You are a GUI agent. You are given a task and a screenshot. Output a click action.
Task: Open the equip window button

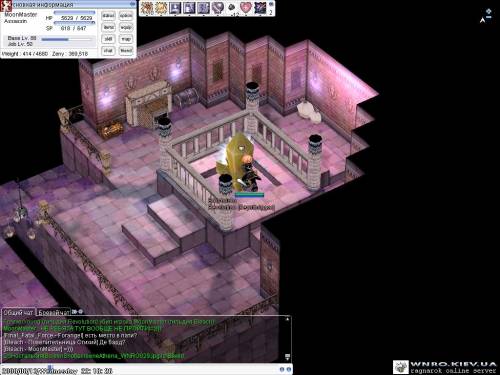126,27
